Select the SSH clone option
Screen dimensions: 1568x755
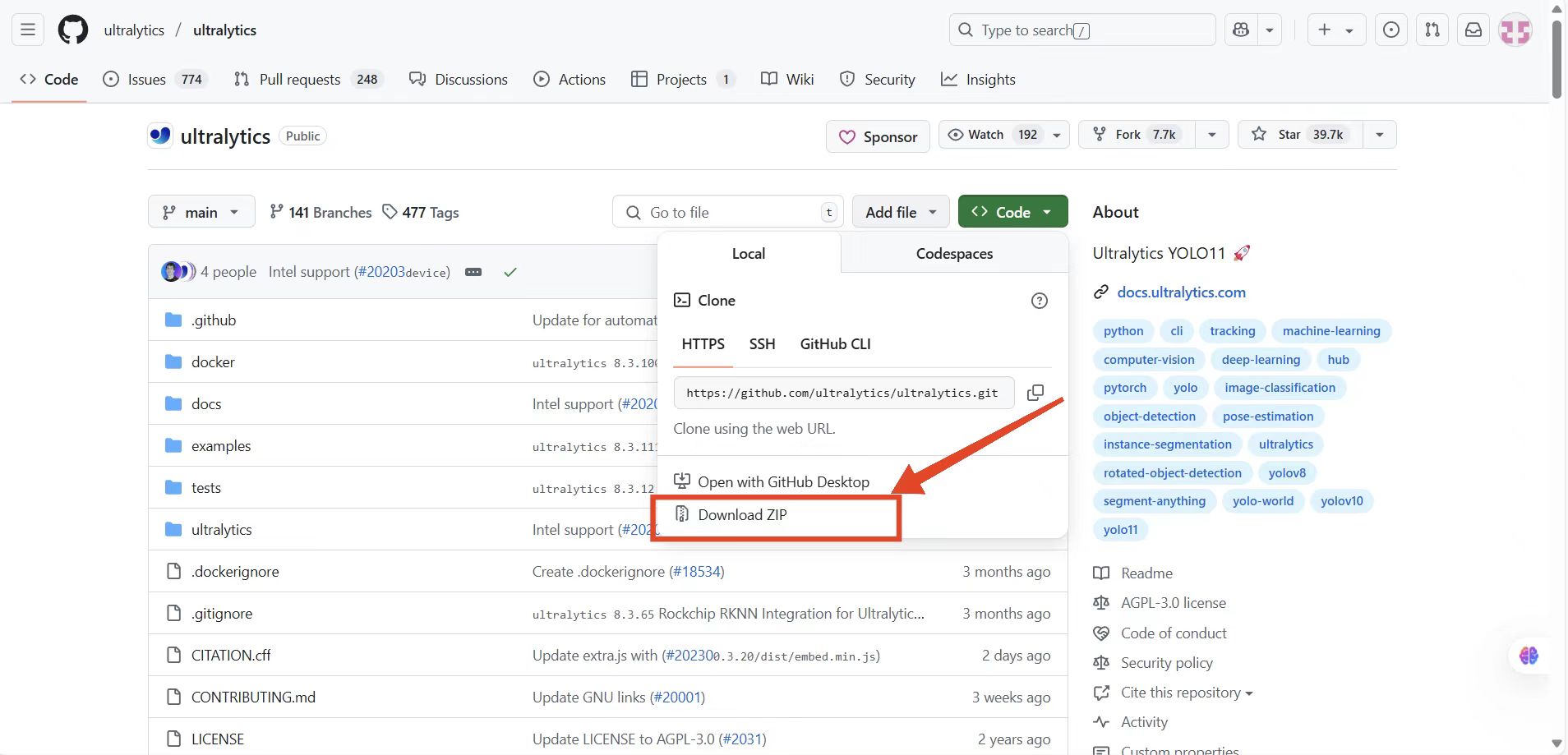pos(762,344)
